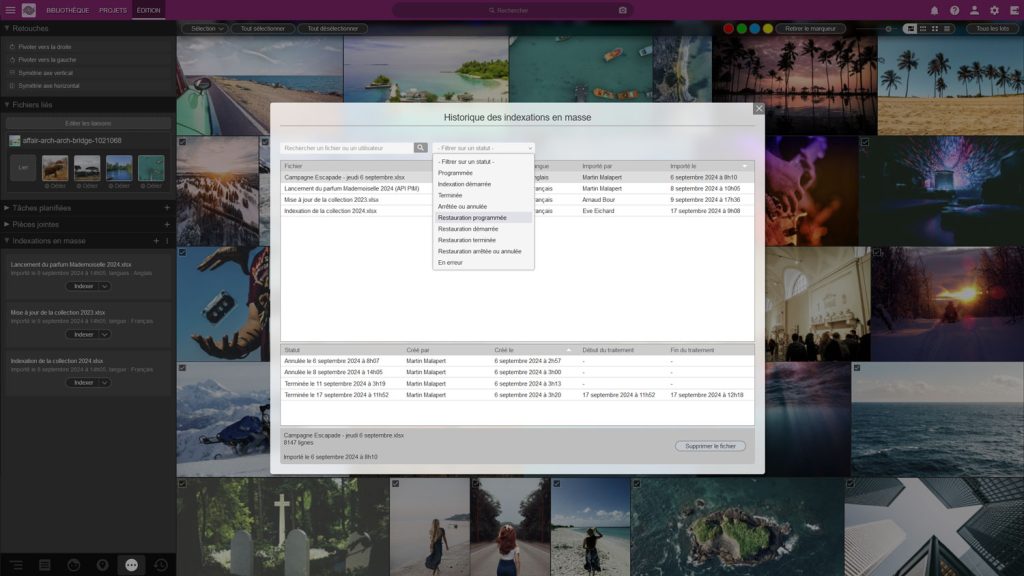The width and height of the screenshot is (1024, 576).
Task: Add a new Pièces jointes item
Action: pyautogui.click(x=167, y=224)
